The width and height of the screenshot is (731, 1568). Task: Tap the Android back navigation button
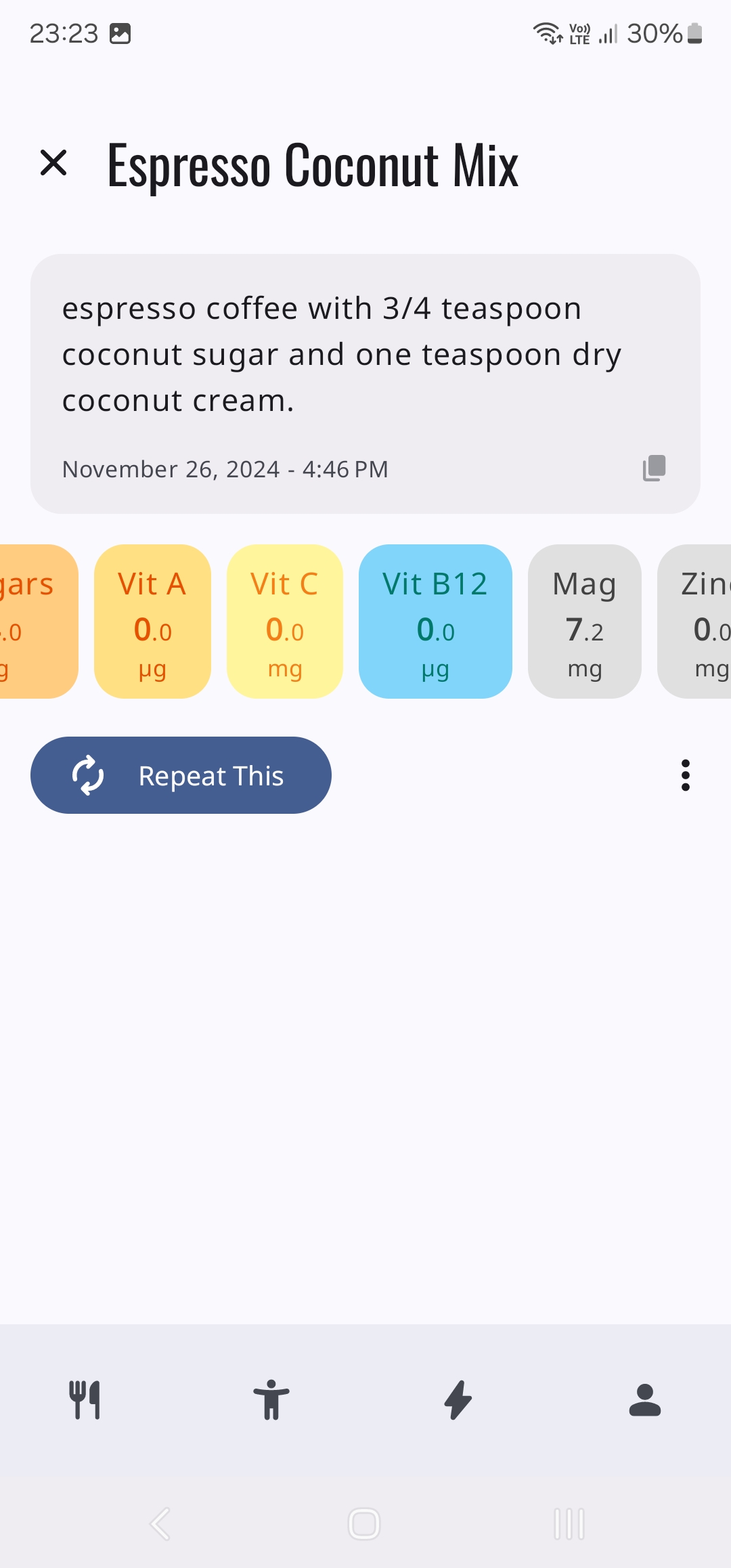coord(160,1523)
